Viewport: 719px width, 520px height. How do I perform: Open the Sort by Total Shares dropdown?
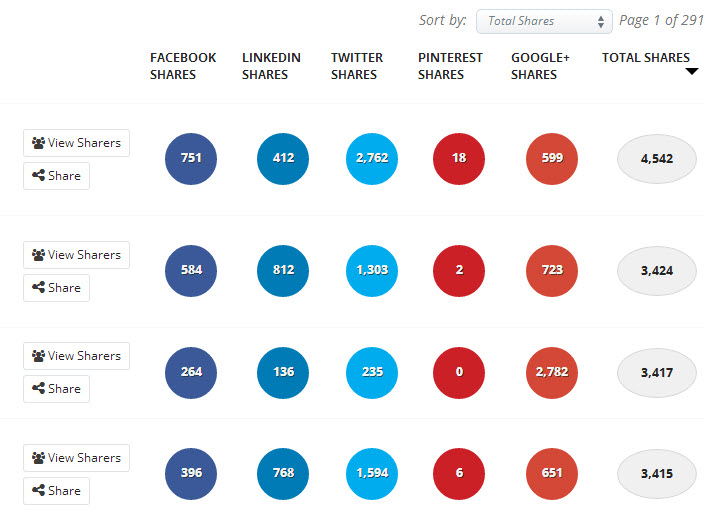tap(544, 21)
